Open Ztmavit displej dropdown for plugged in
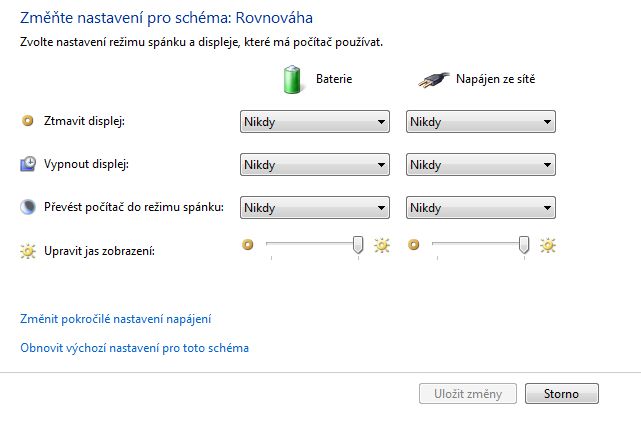This screenshot has width=641, height=433. coord(481,121)
